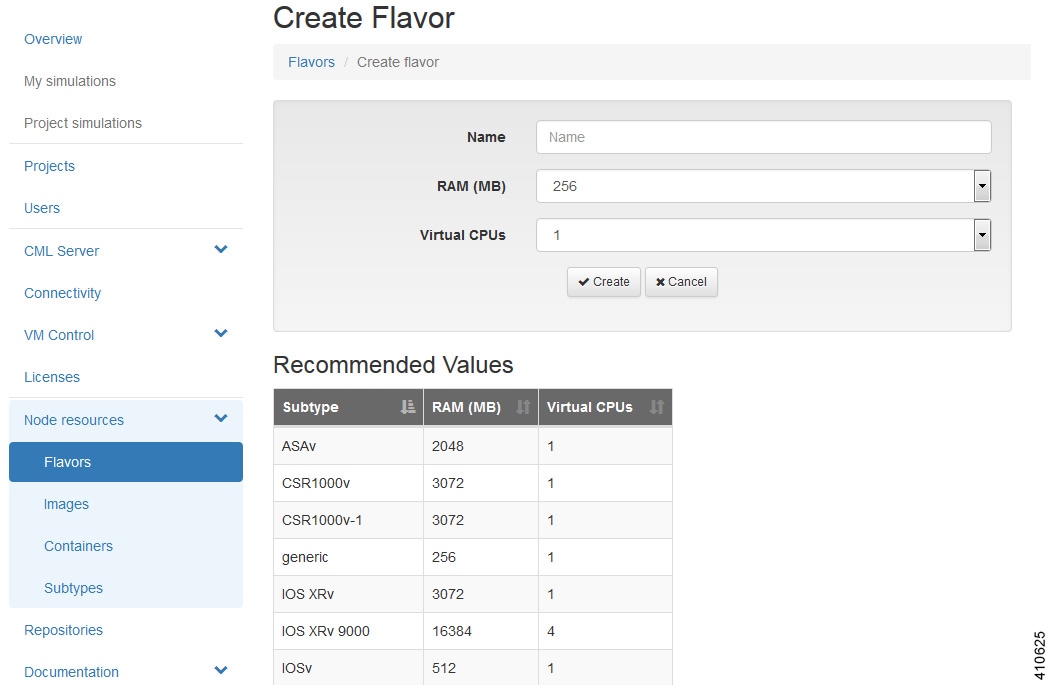Sort table by Subtype column icon
Image resolution: width=1048 pixels, height=685 pixels.
(408, 407)
